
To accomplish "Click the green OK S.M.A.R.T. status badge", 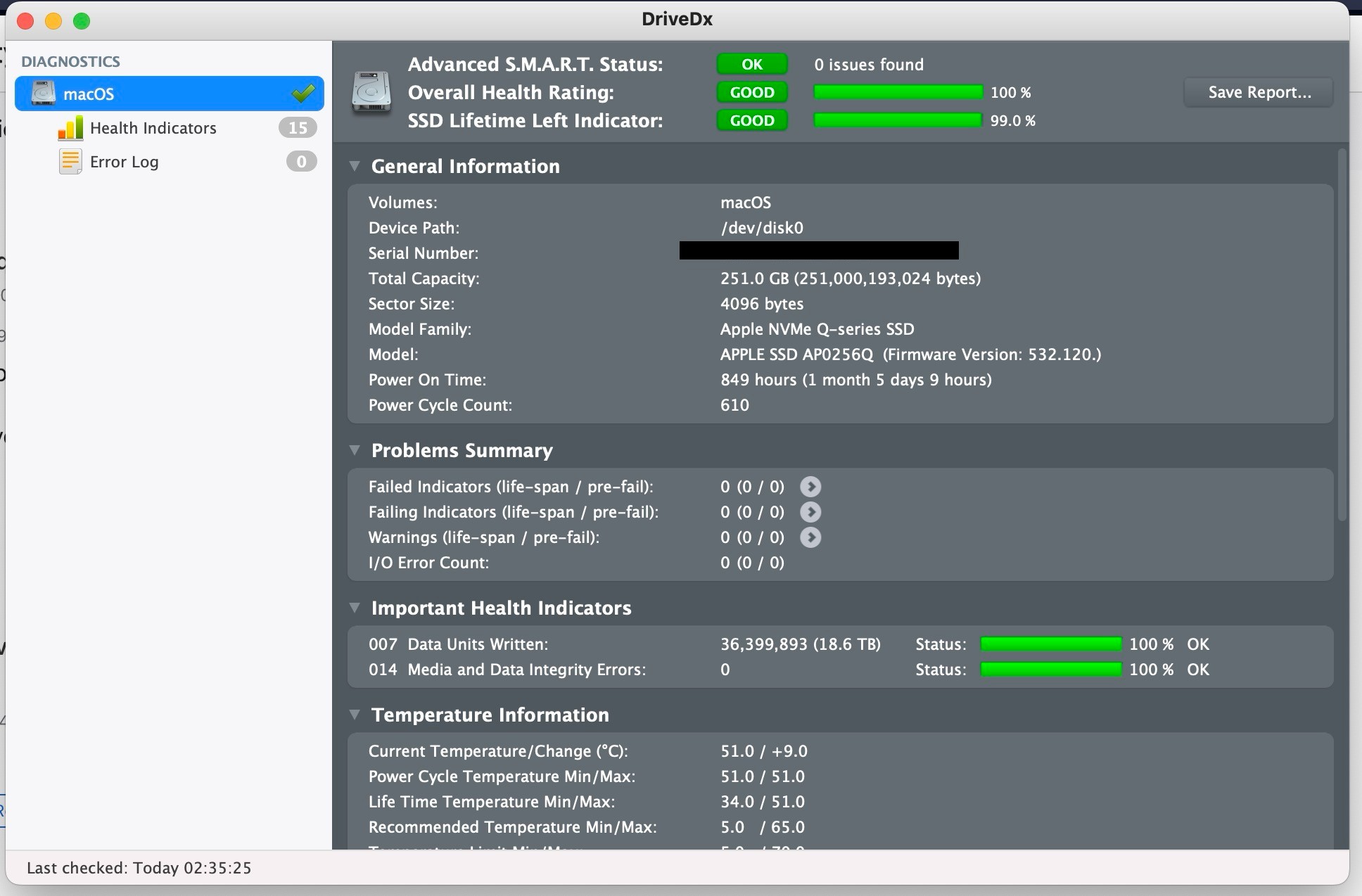I will pyautogui.click(x=751, y=64).
